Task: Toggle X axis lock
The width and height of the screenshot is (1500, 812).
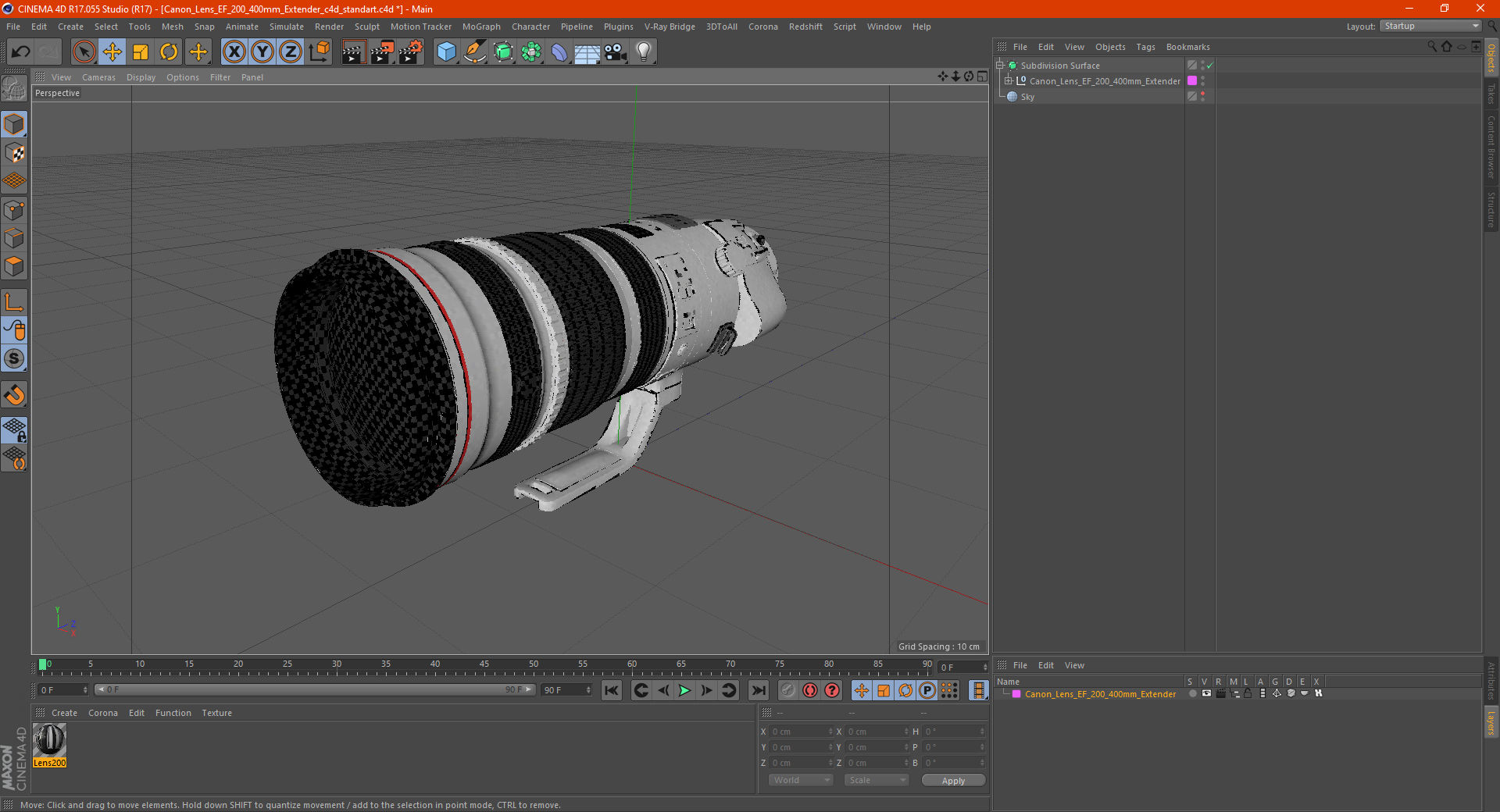Action: (234, 52)
